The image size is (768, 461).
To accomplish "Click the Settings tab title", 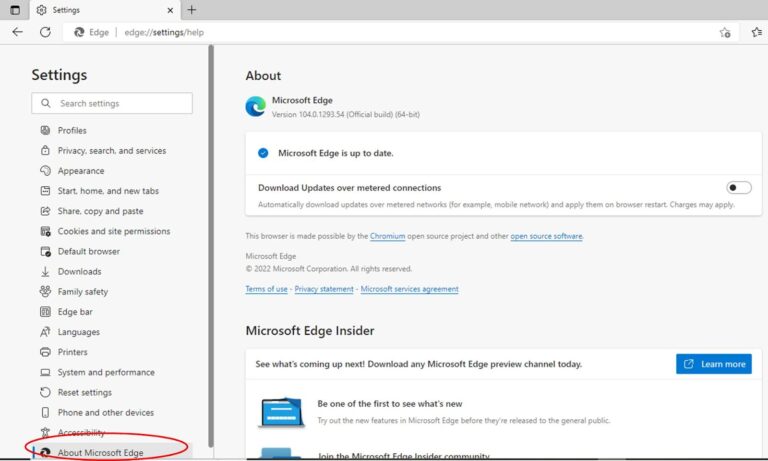I will click(x=66, y=10).
